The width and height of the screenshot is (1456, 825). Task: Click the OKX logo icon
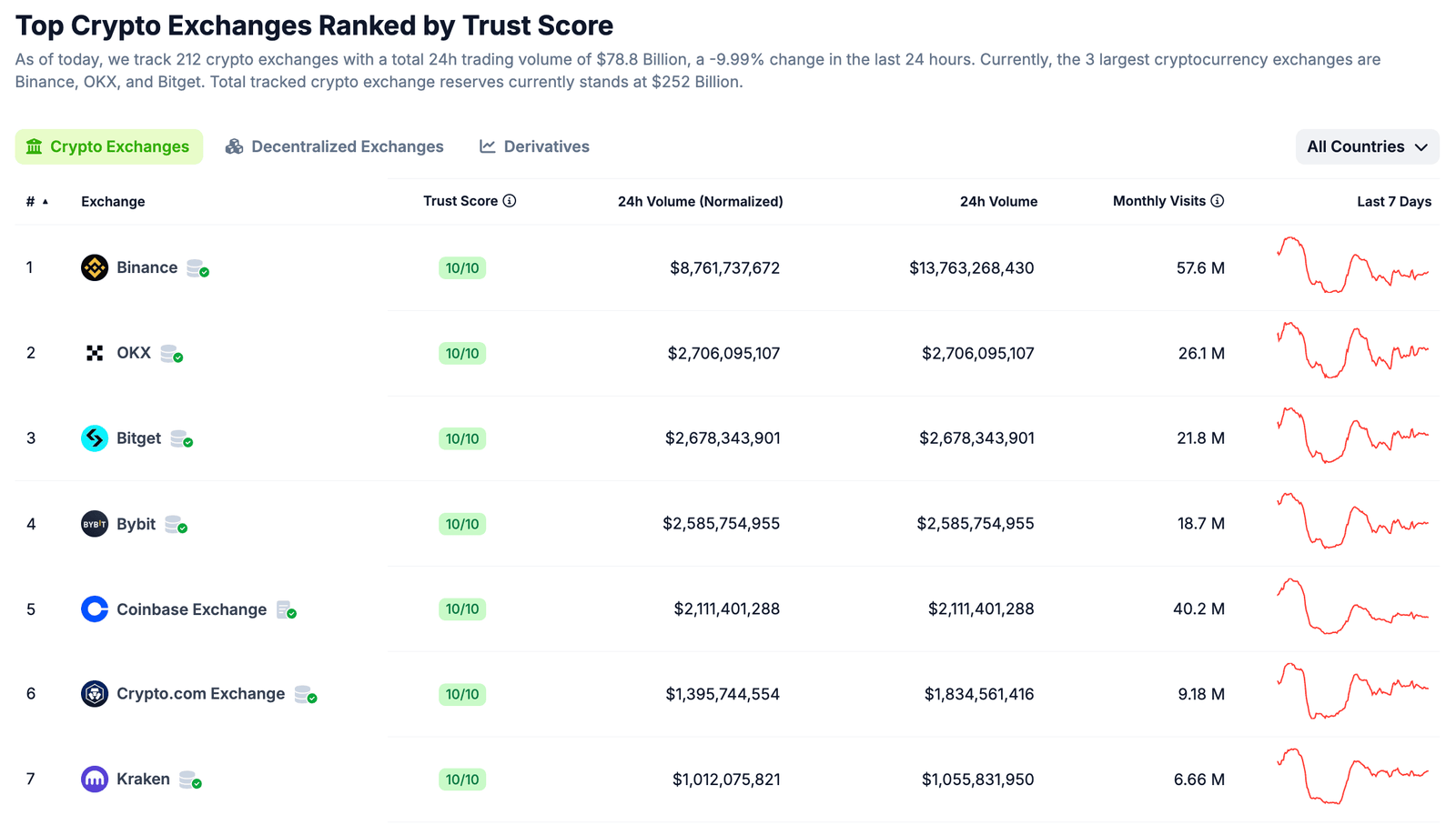click(95, 353)
